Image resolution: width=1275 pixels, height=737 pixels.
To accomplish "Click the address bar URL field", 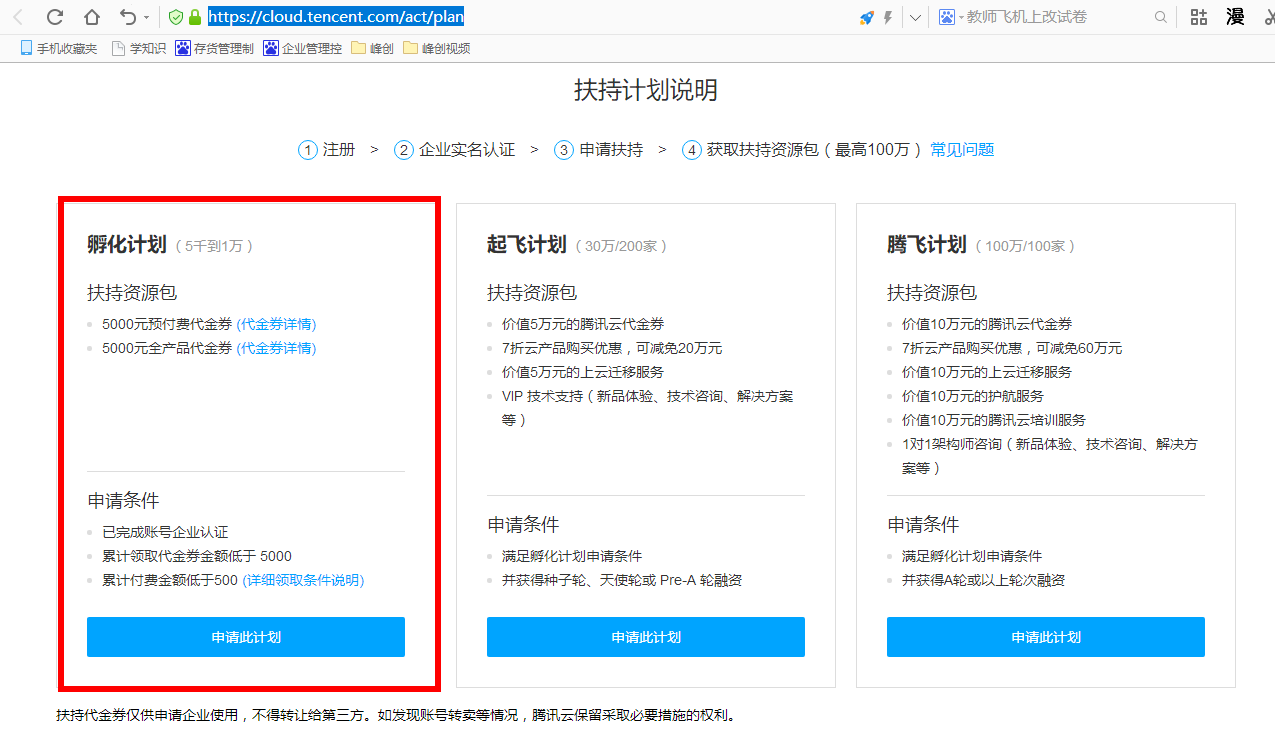I will 530,17.
